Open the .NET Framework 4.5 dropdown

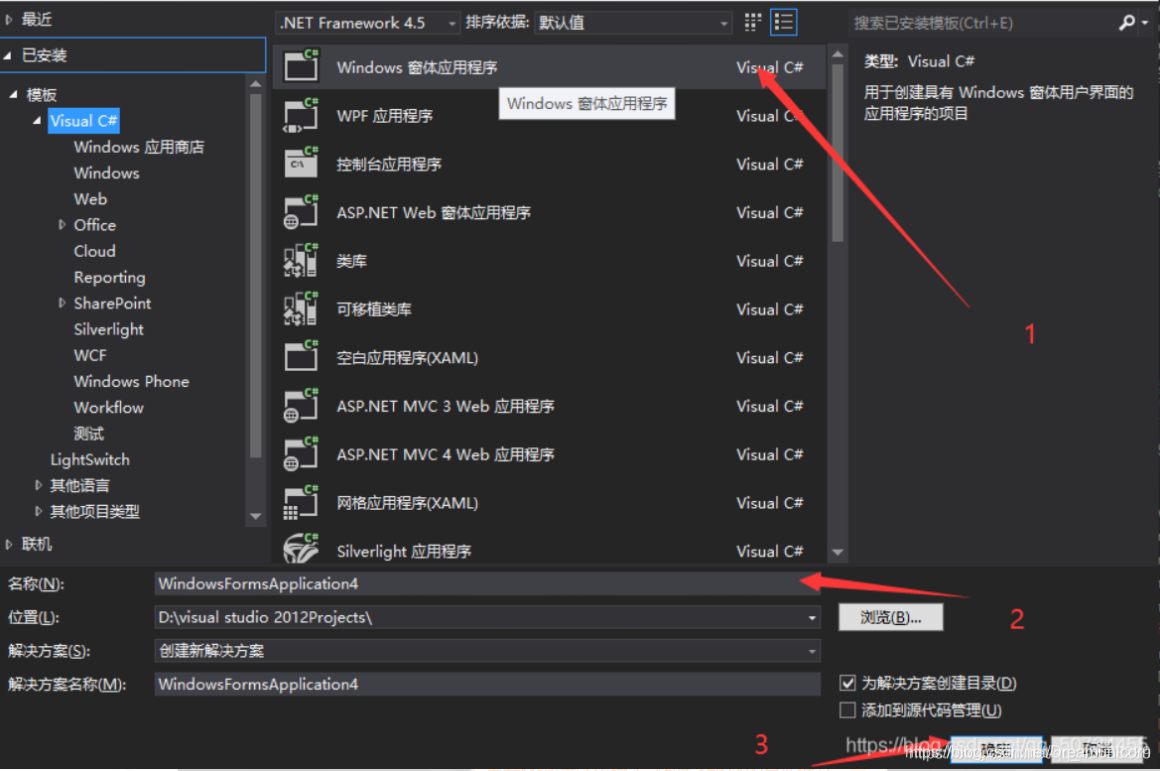[x=368, y=23]
